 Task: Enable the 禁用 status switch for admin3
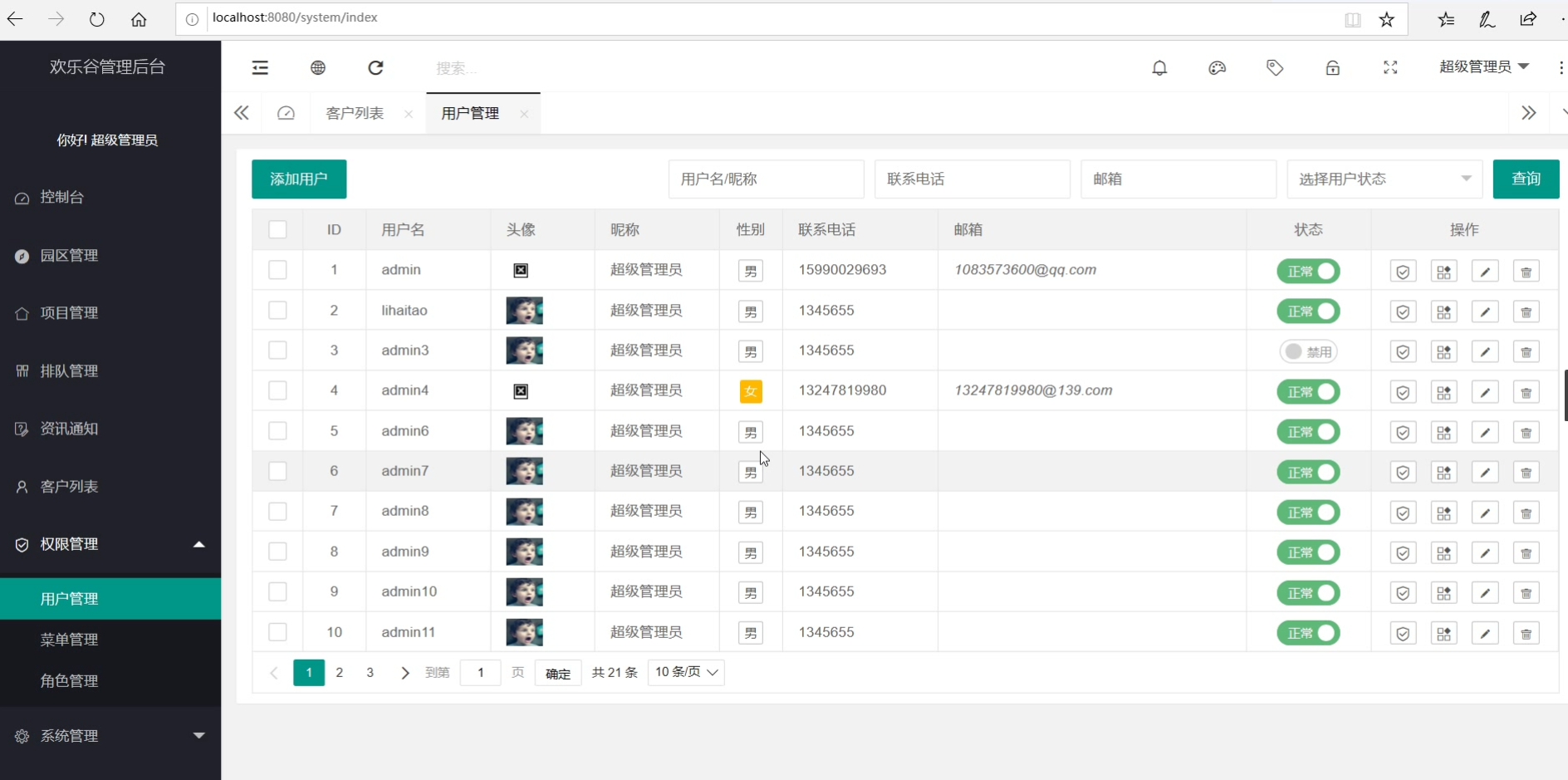[1308, 352]
